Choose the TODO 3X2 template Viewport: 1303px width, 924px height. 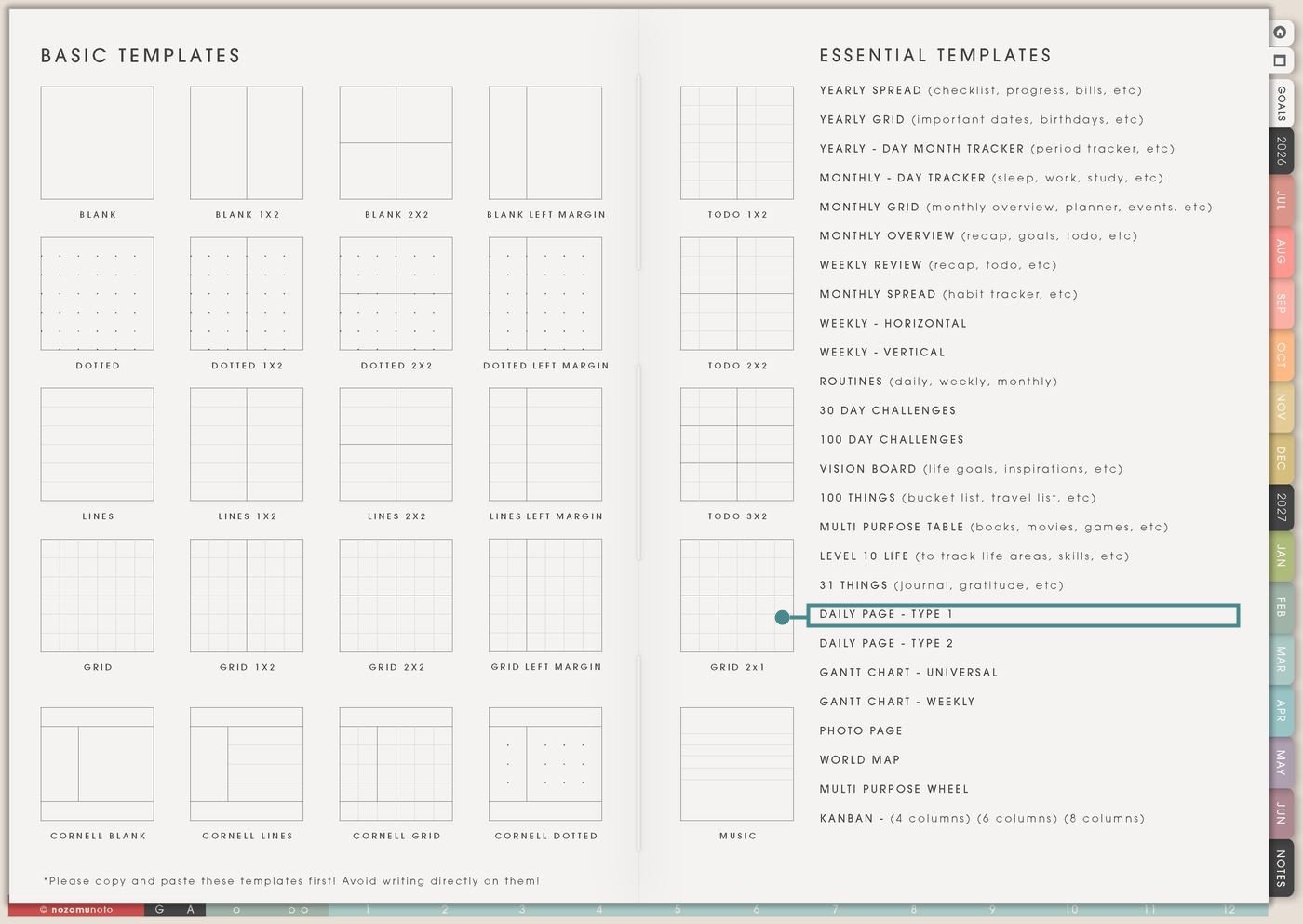point(737,445)
